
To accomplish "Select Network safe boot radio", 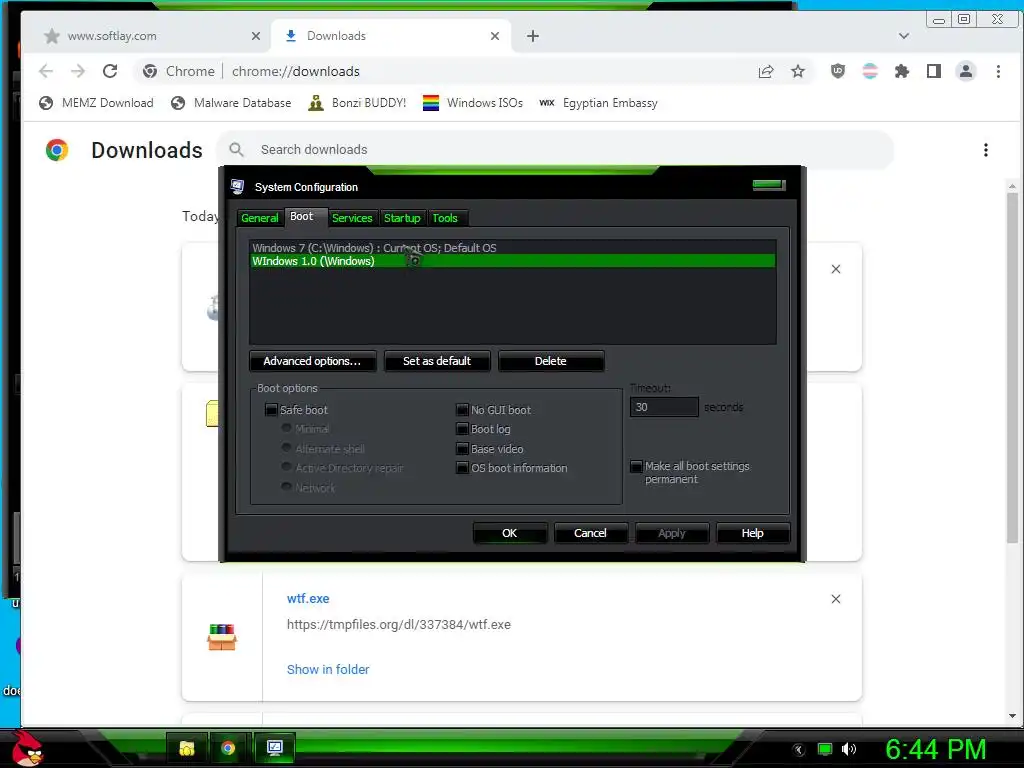I will tap(286, 487).
